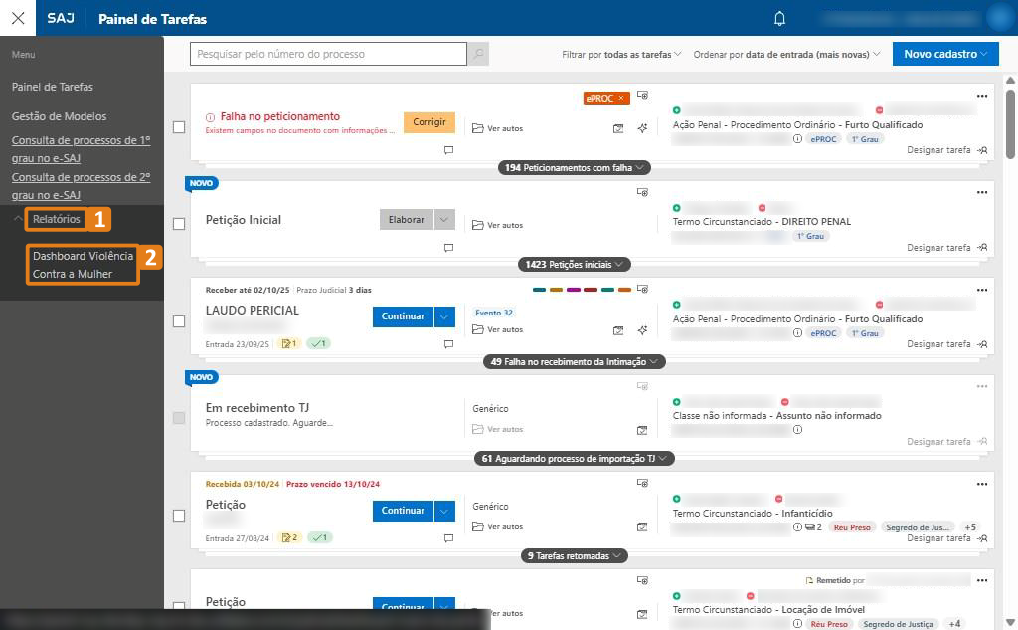This screenshot has width=1018, height=630.
Task: Select the checkbox of the failed petitioning task
Action: coord(180,125)
